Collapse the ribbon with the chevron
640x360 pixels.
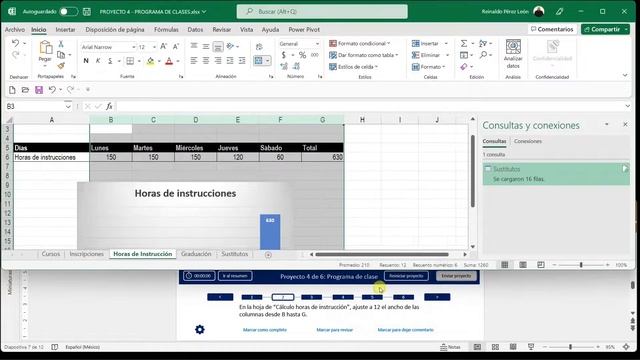coord(625,75)
